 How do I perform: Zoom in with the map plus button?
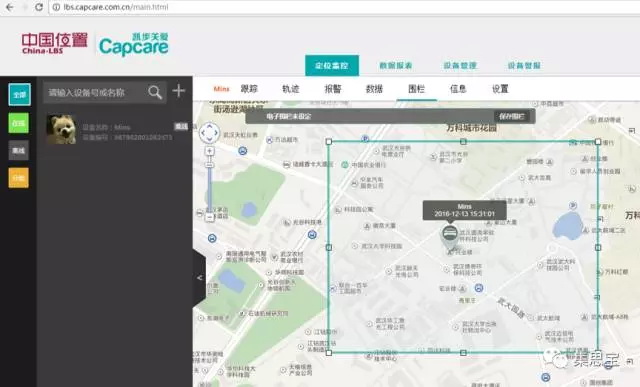(x=209, y=151)
